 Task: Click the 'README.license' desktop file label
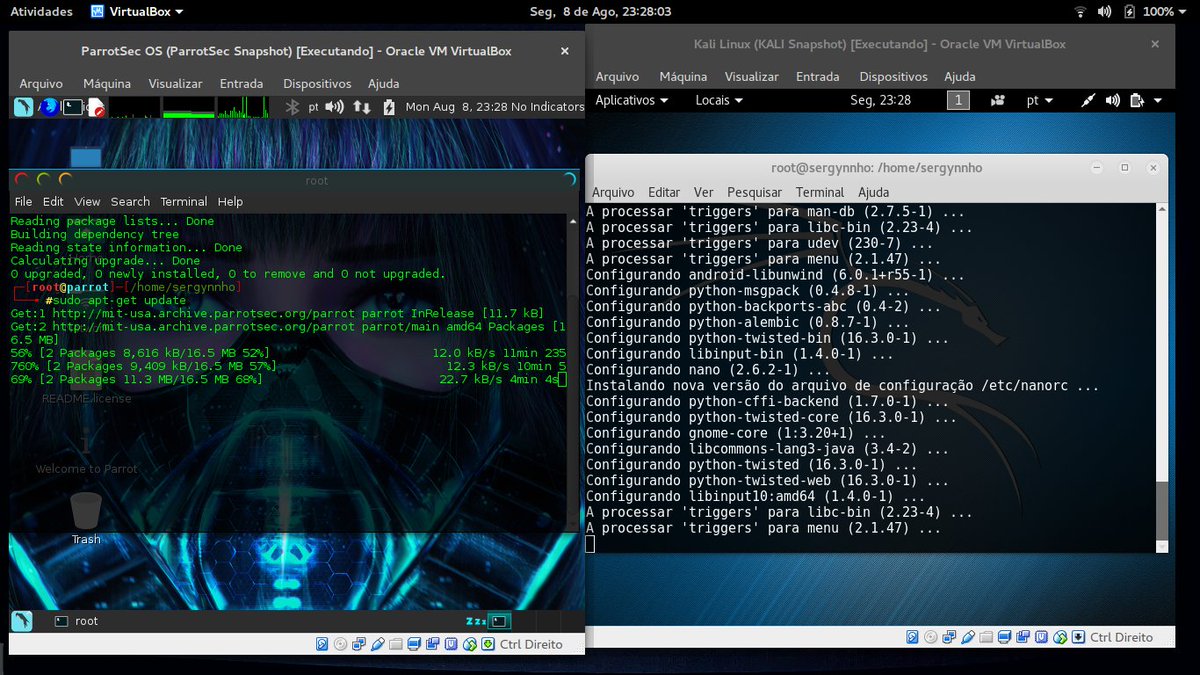pos(86,398)
